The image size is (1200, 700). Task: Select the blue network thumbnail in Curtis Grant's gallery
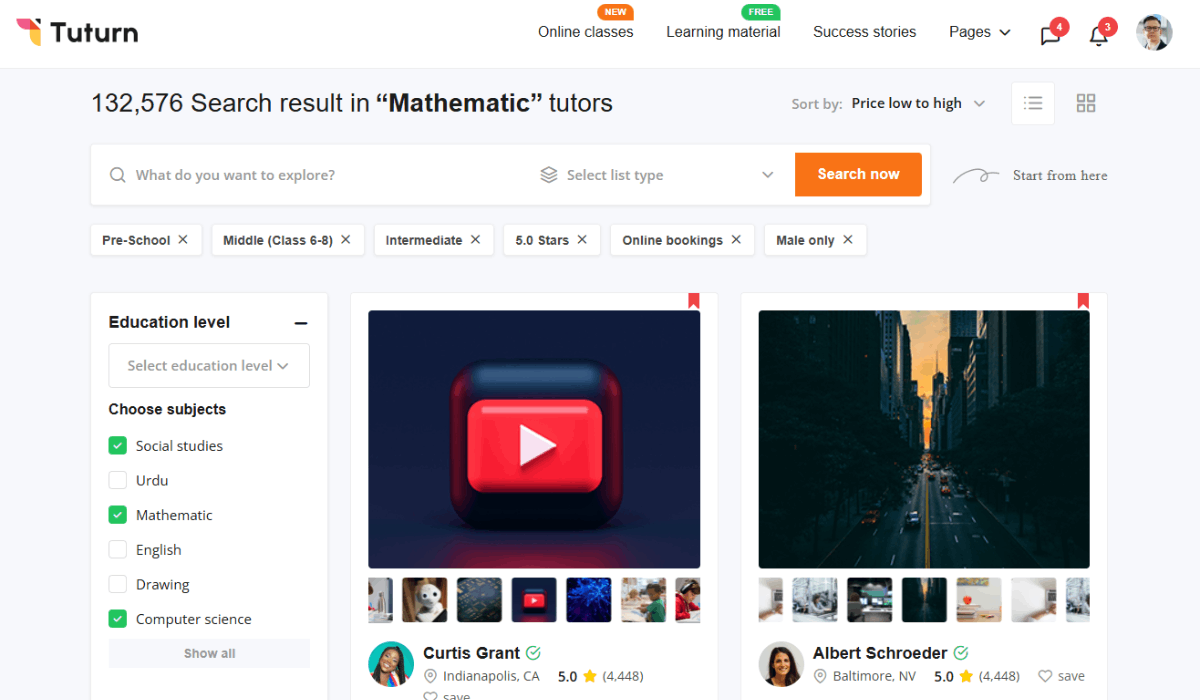click(588, 600)
